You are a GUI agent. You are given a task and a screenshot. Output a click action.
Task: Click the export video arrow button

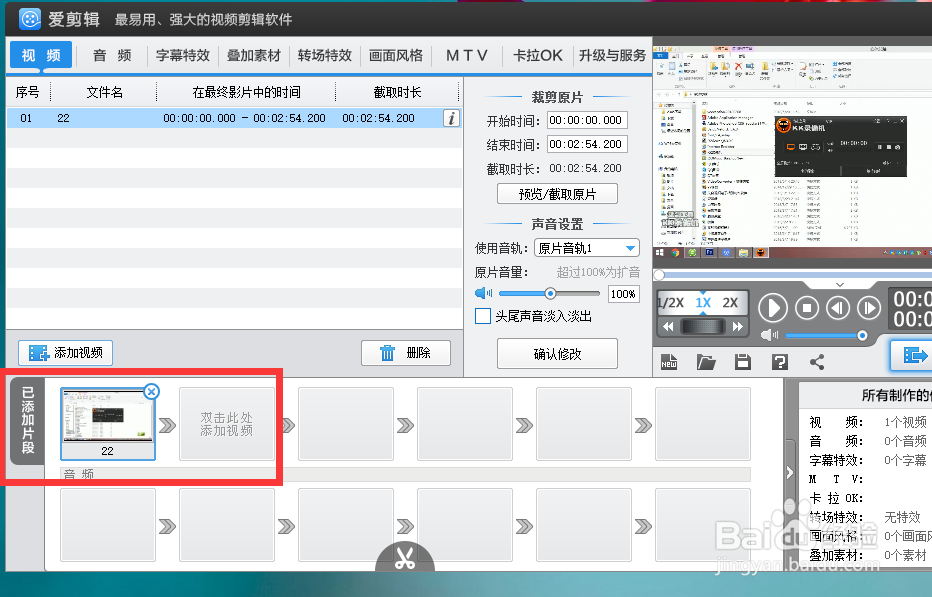click(x=912, y=356)
